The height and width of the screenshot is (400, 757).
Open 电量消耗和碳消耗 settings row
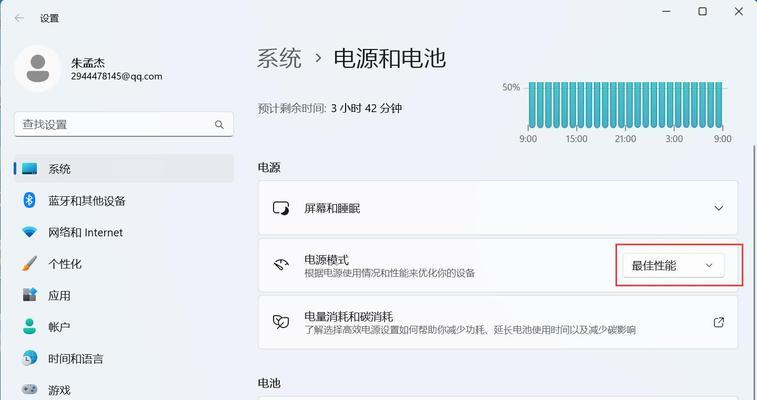pos(498,322)
